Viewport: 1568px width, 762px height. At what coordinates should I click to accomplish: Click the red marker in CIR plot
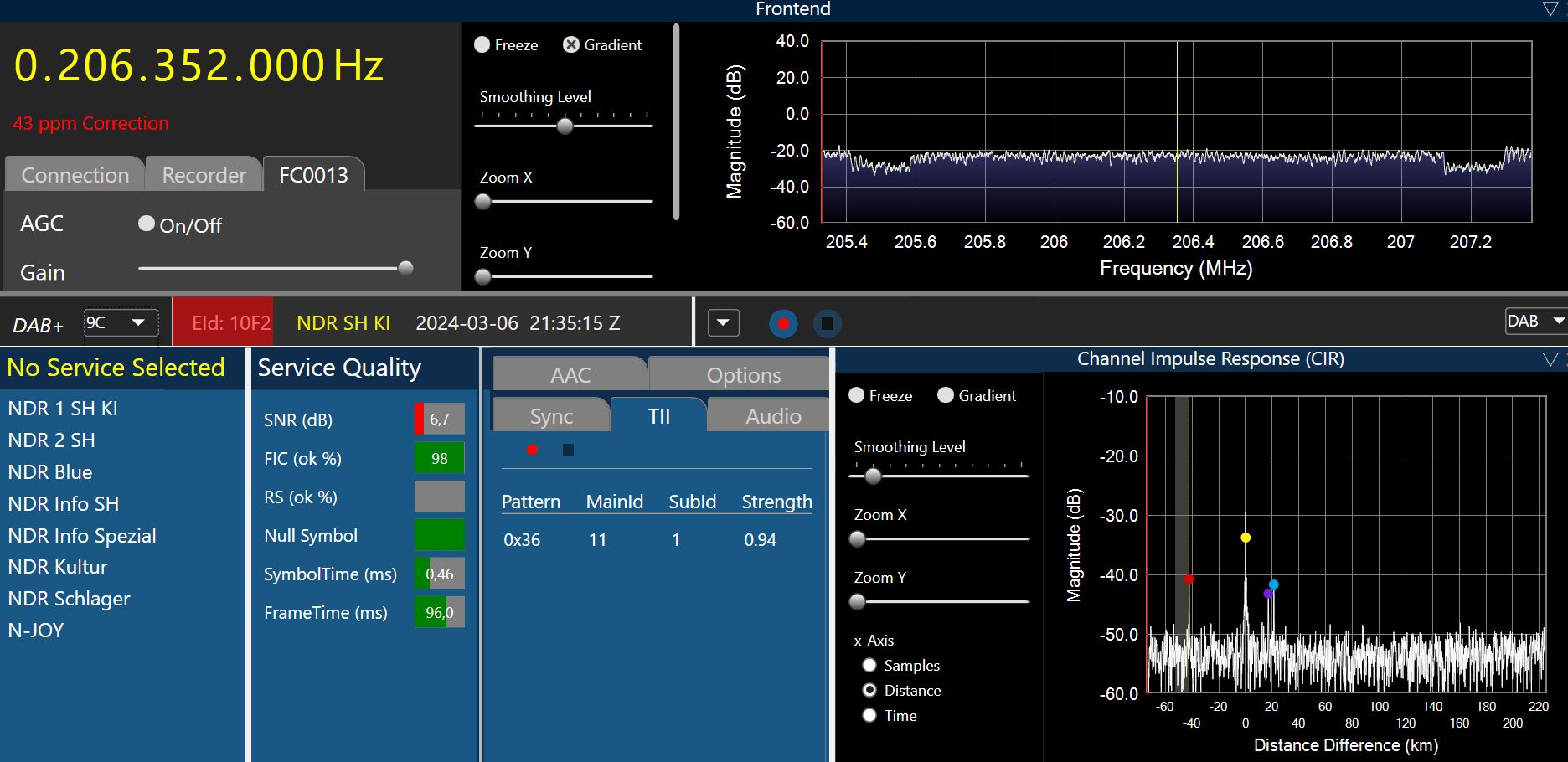(x=1189, y=579)
